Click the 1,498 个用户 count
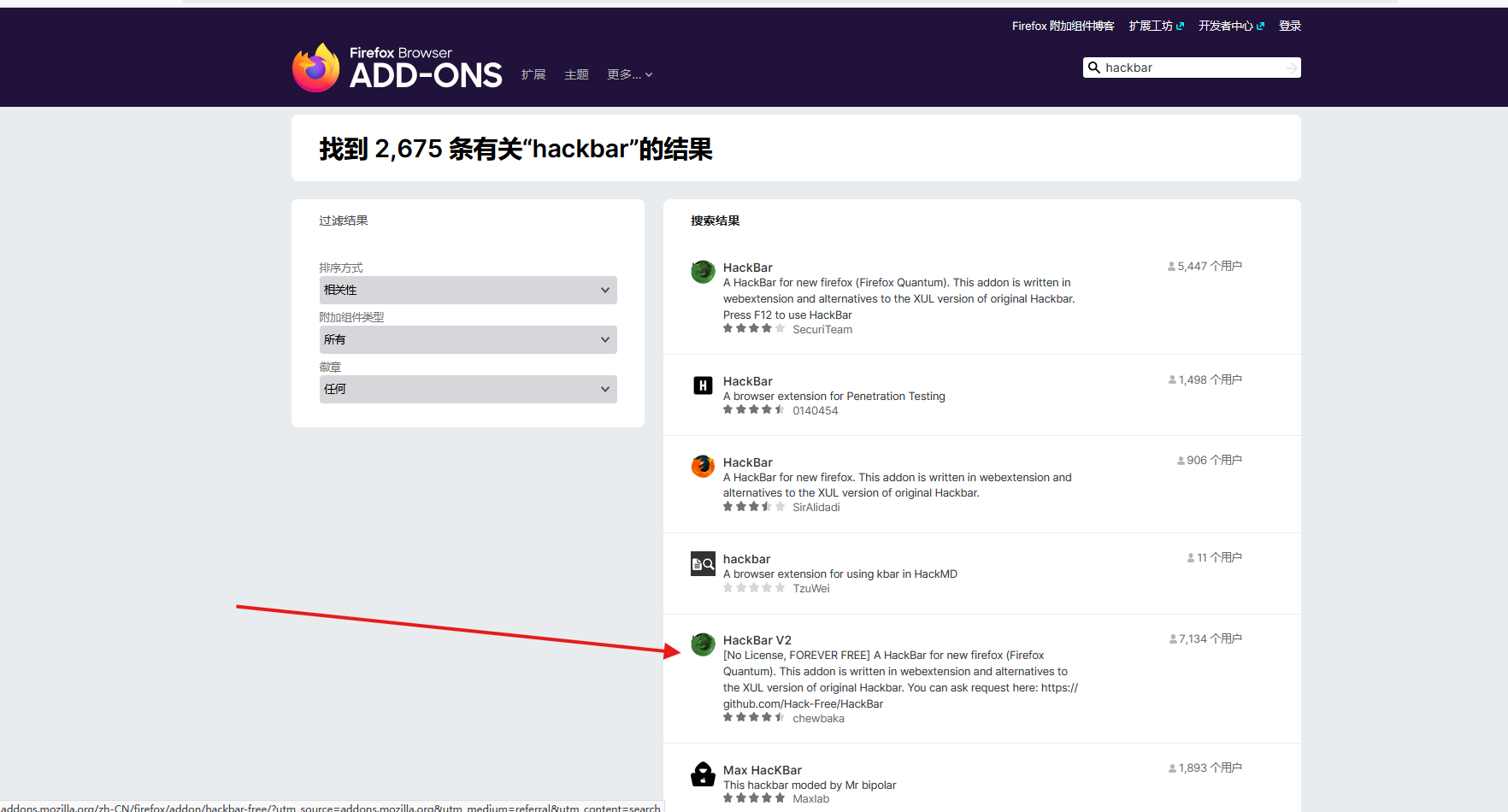The image size is (1508, 812). click(1205, 380)
